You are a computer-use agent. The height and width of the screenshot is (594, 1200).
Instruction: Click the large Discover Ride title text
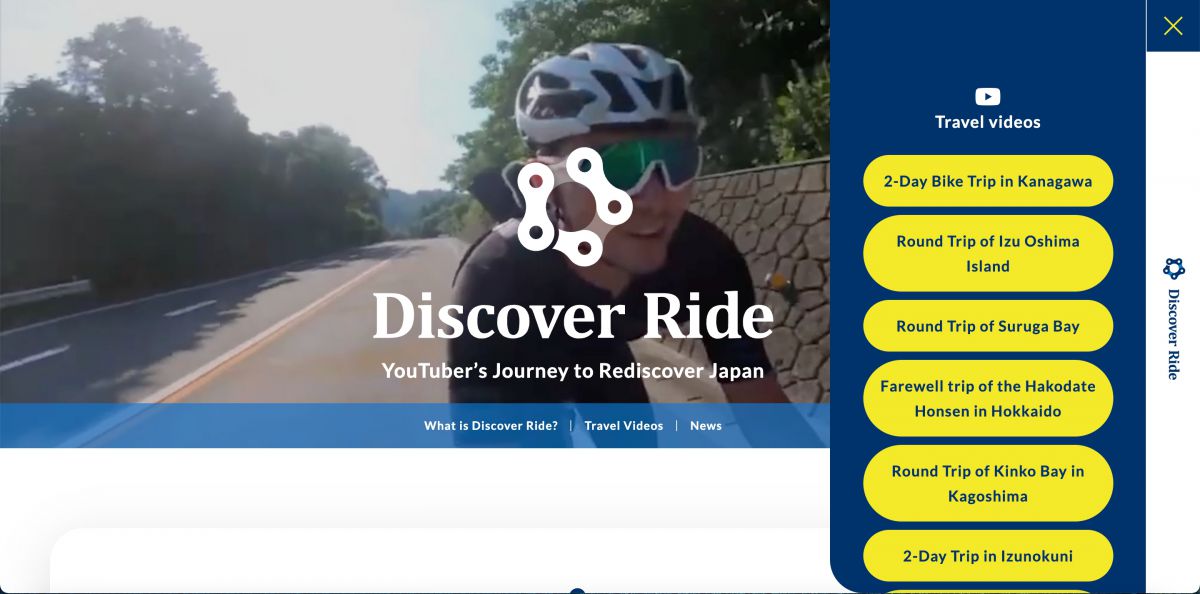574,315
